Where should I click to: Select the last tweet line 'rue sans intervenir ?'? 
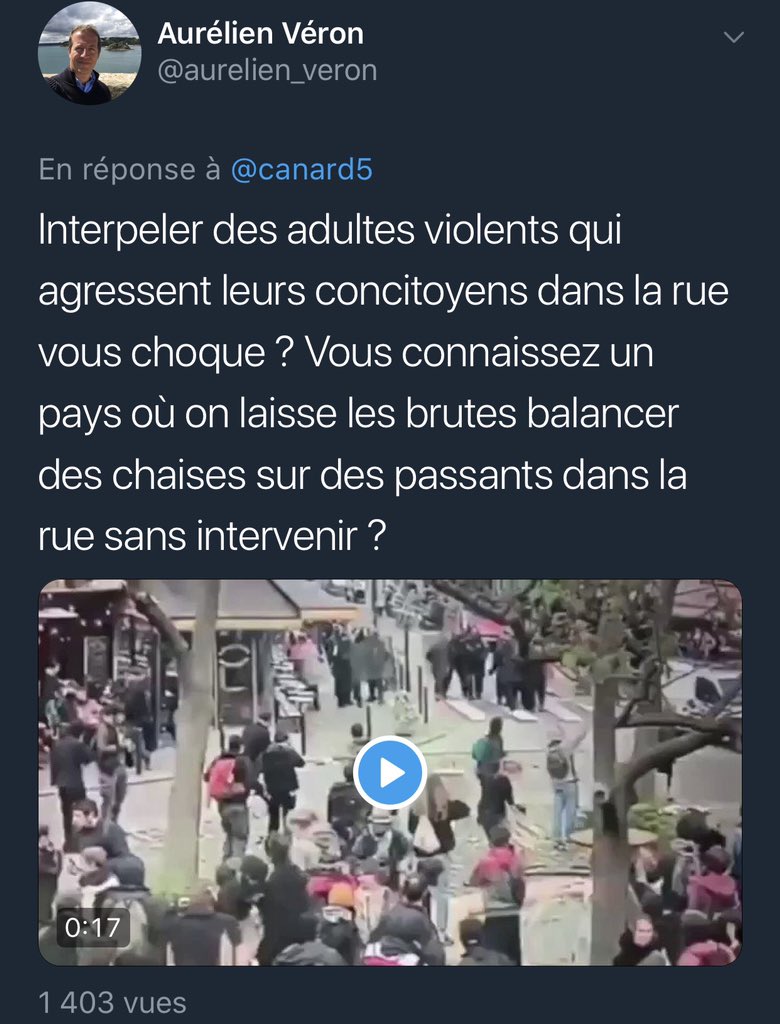(212, 536)
